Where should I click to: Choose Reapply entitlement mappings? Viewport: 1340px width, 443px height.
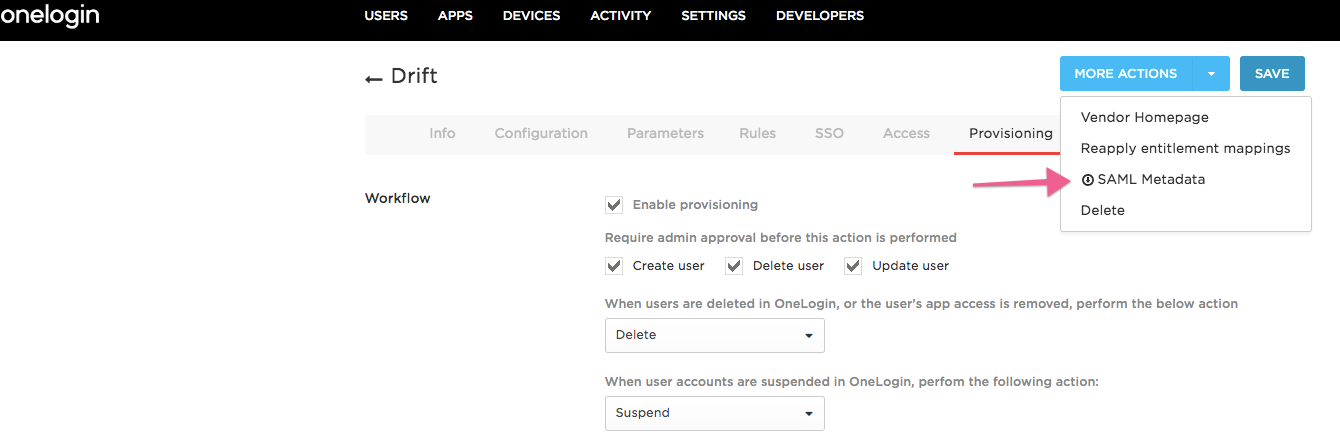click(x=1186, y=148)
